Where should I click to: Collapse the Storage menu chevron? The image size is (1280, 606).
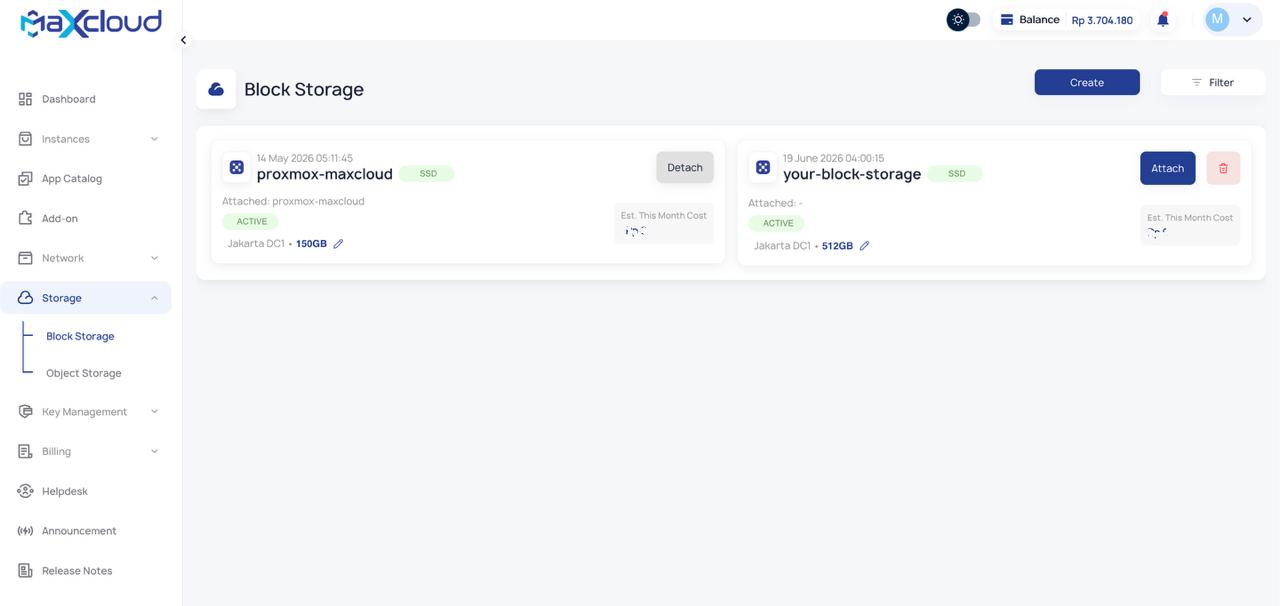click(154, 298)
